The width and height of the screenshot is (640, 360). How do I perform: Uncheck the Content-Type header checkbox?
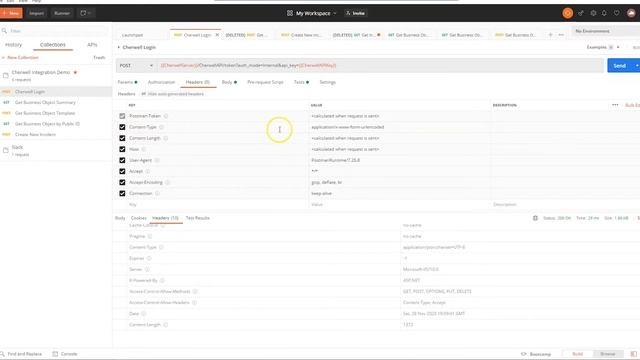pos(122,127)
